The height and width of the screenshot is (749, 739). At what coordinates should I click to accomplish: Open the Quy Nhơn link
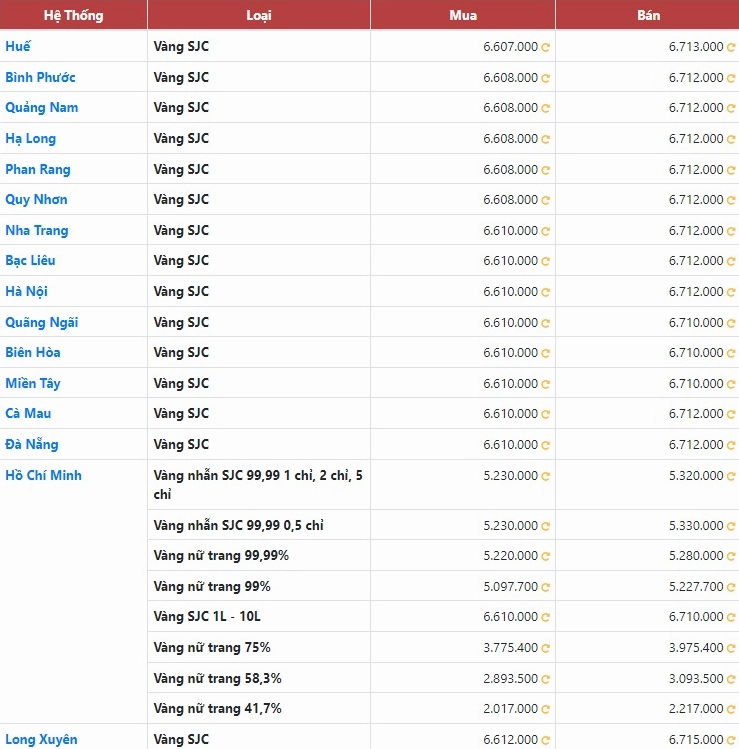[x=36, y=200]
